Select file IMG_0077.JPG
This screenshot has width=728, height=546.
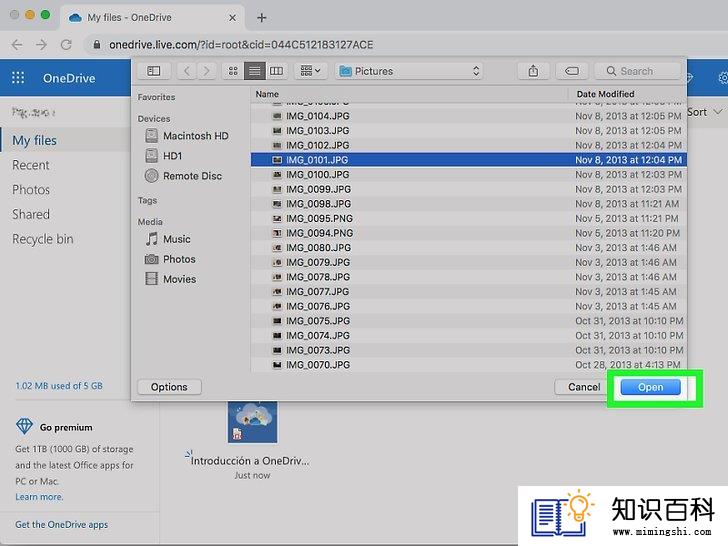[x=469, y=292]
